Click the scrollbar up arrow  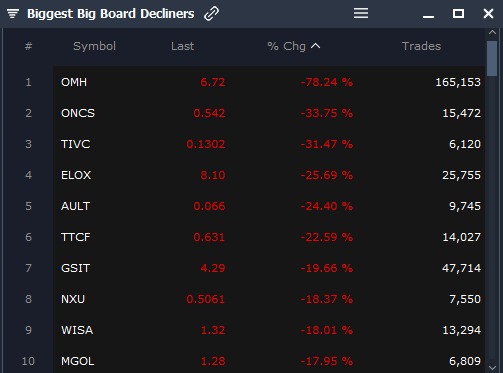coord(492,32)
